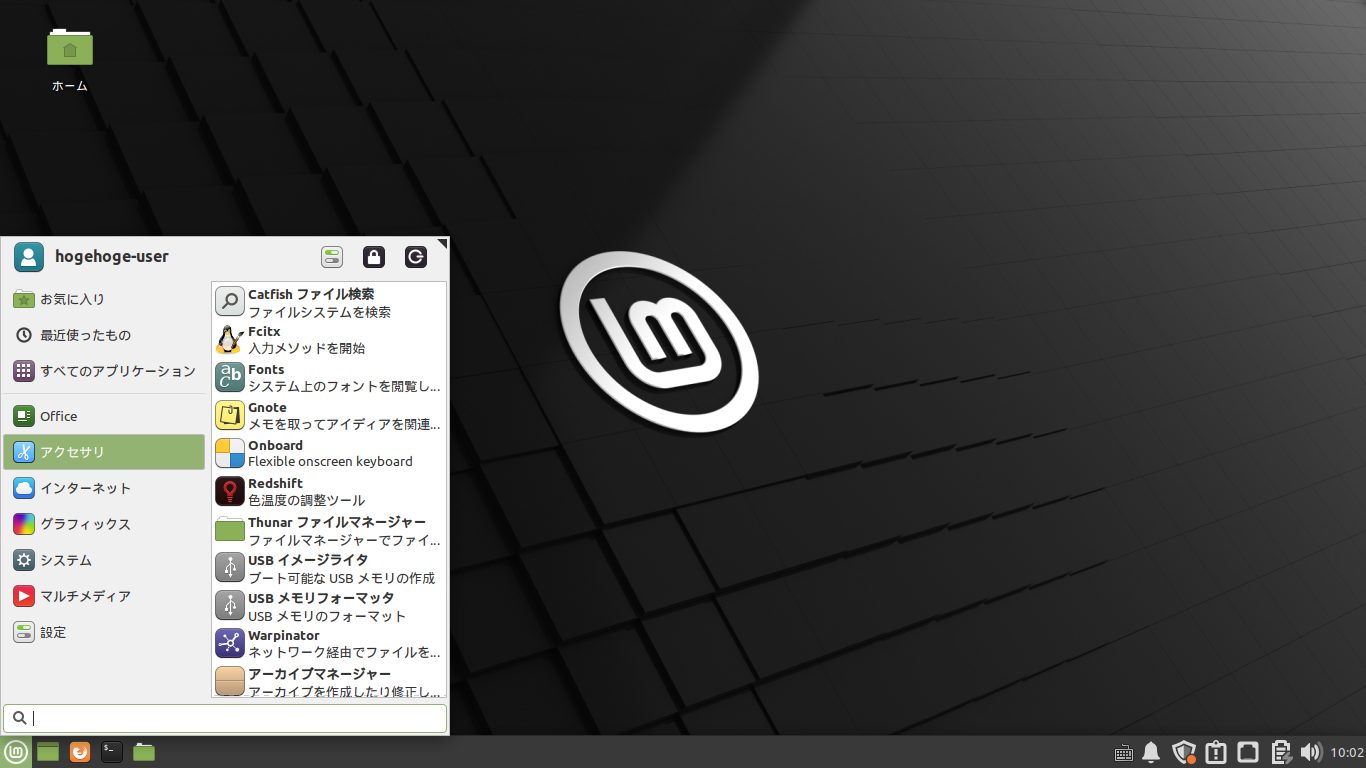
Task: Click the 10:02 clock
Action: click(x=1347, y=753)
